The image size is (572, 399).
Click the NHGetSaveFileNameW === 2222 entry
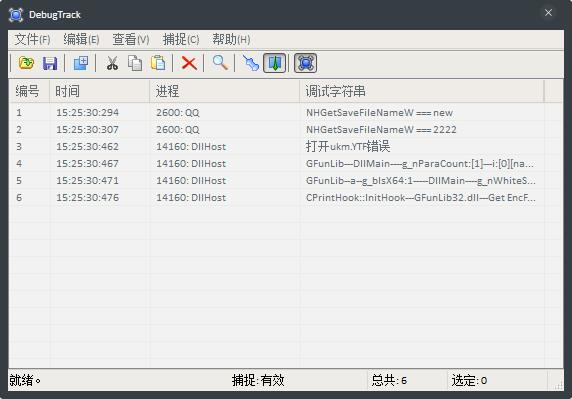click(381, 129)
